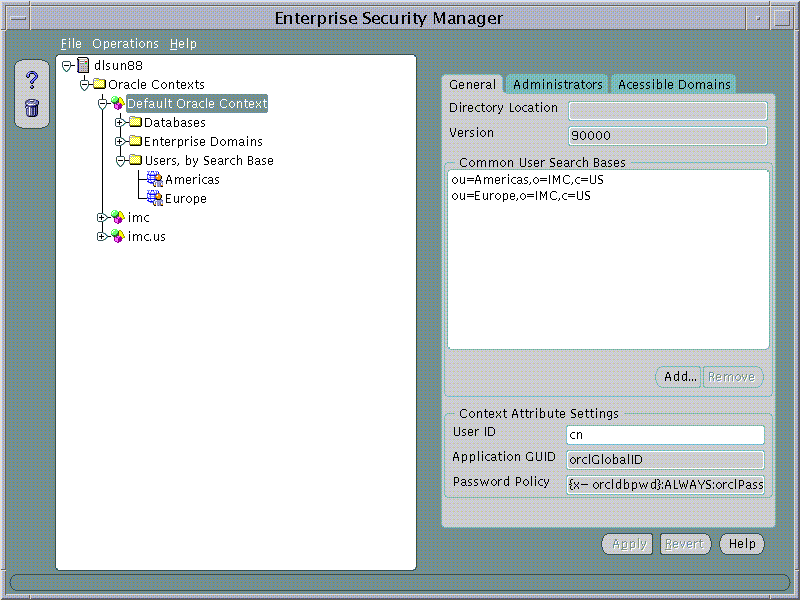
Task: Select Users, by Search Base label
Action: pos(209,161)
